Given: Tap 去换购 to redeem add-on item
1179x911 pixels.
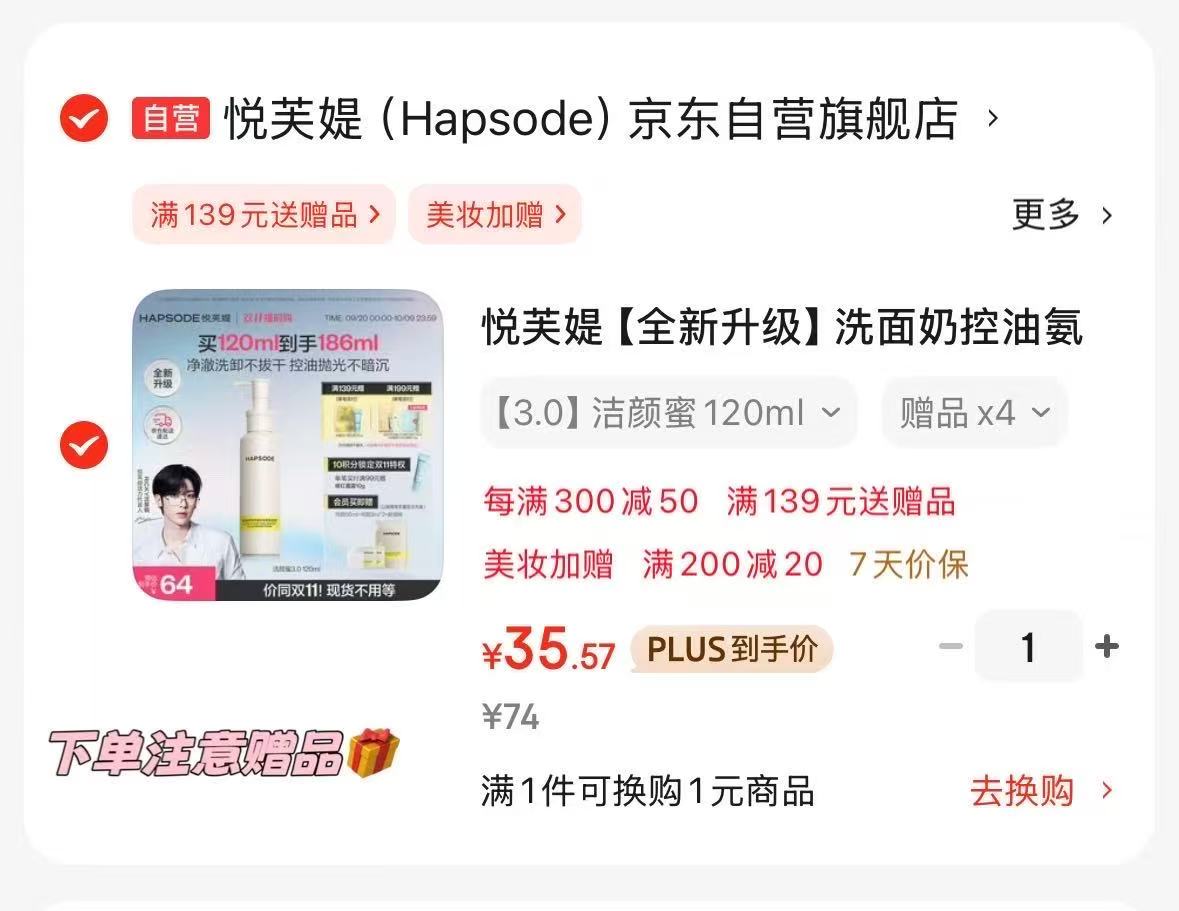Looking at the screenshot, I should tap(1041, 791).
